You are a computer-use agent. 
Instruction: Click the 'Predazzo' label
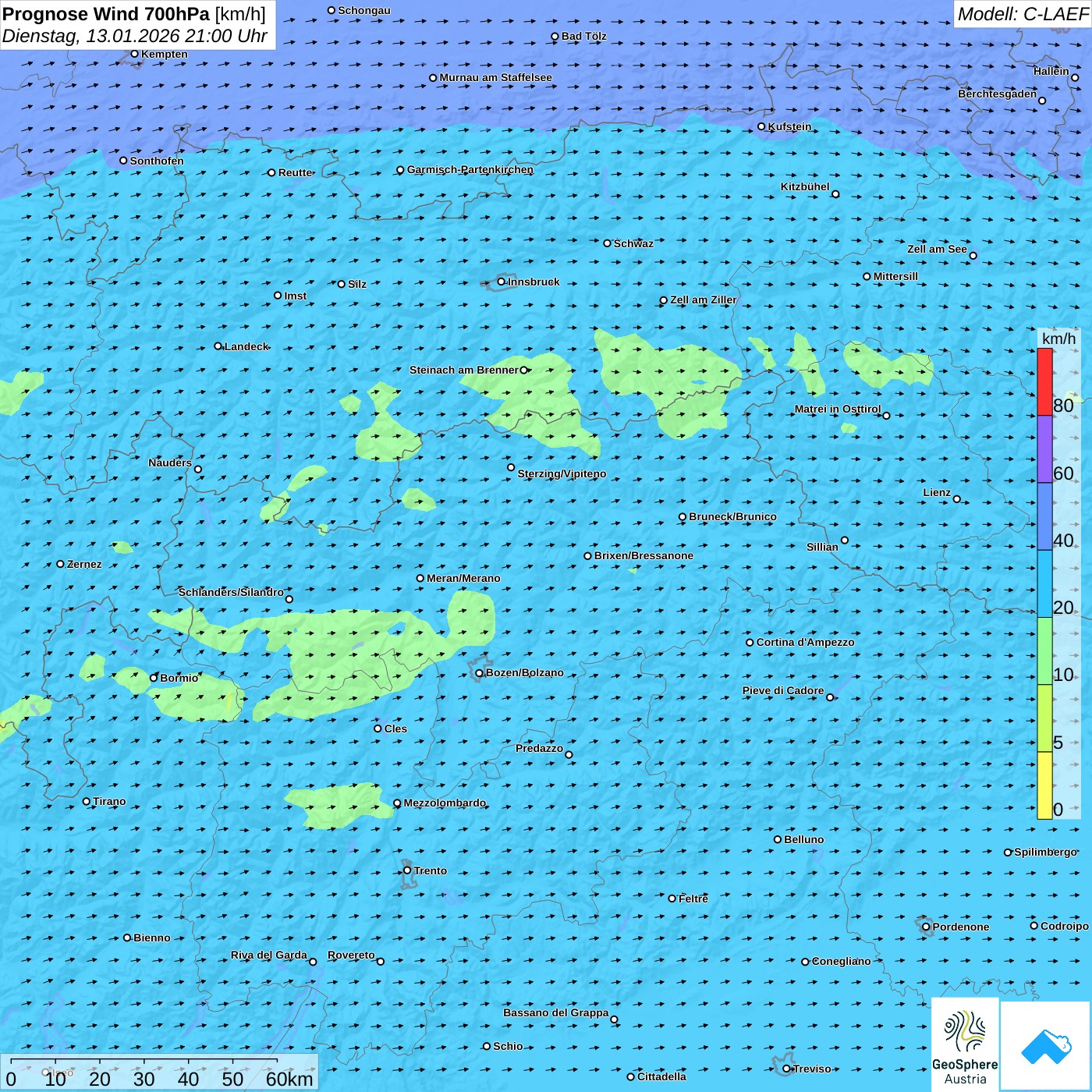click(x=539, y=748)
